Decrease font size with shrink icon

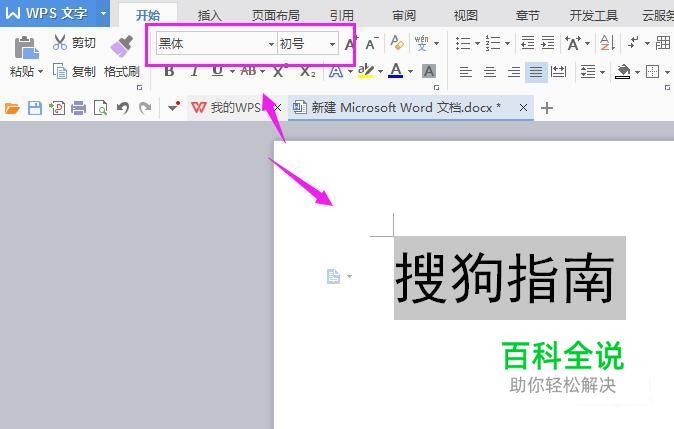pyautogui.click(x=371, y=43)
